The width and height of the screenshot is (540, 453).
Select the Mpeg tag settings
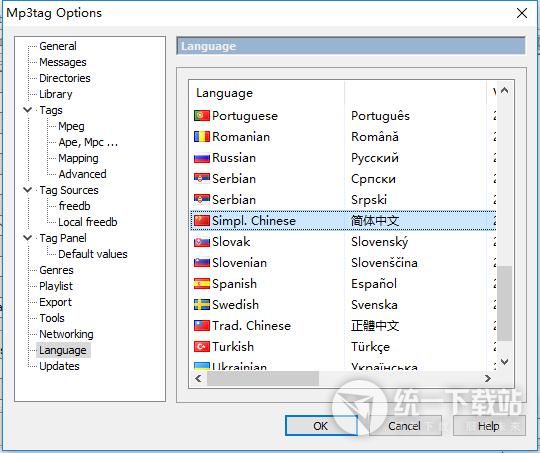[x=71, y=126]
